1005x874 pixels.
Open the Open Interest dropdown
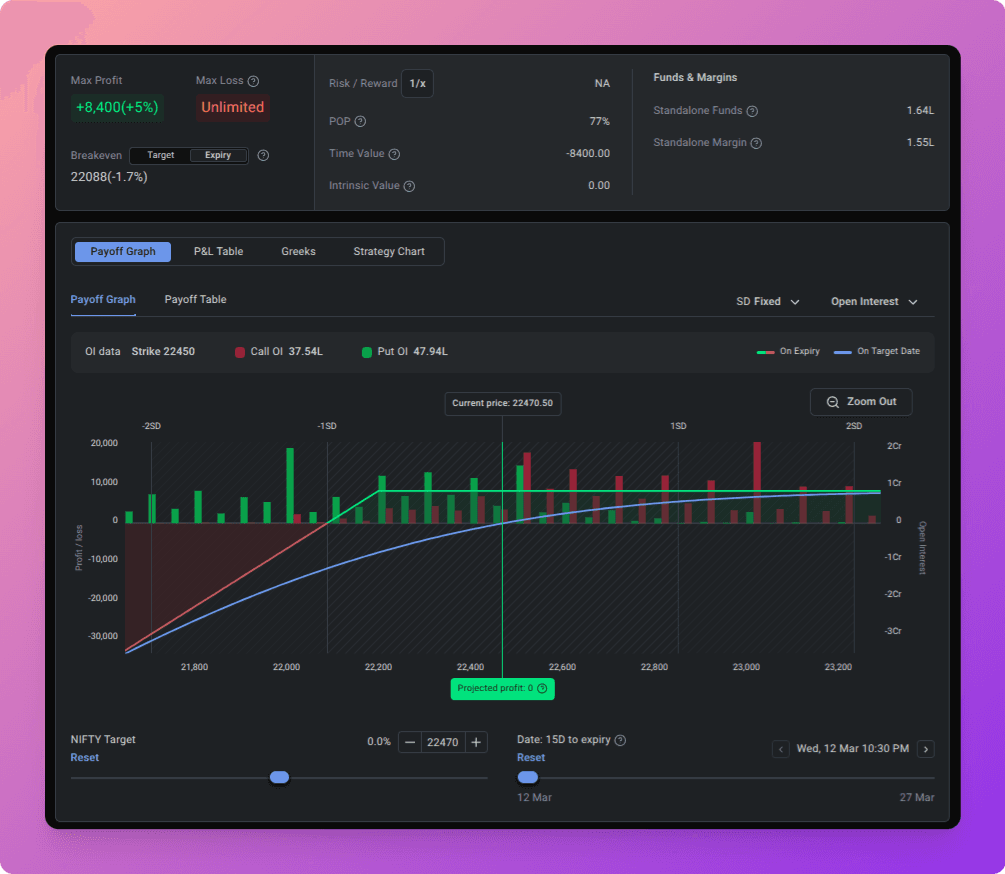tap(874, 301)
